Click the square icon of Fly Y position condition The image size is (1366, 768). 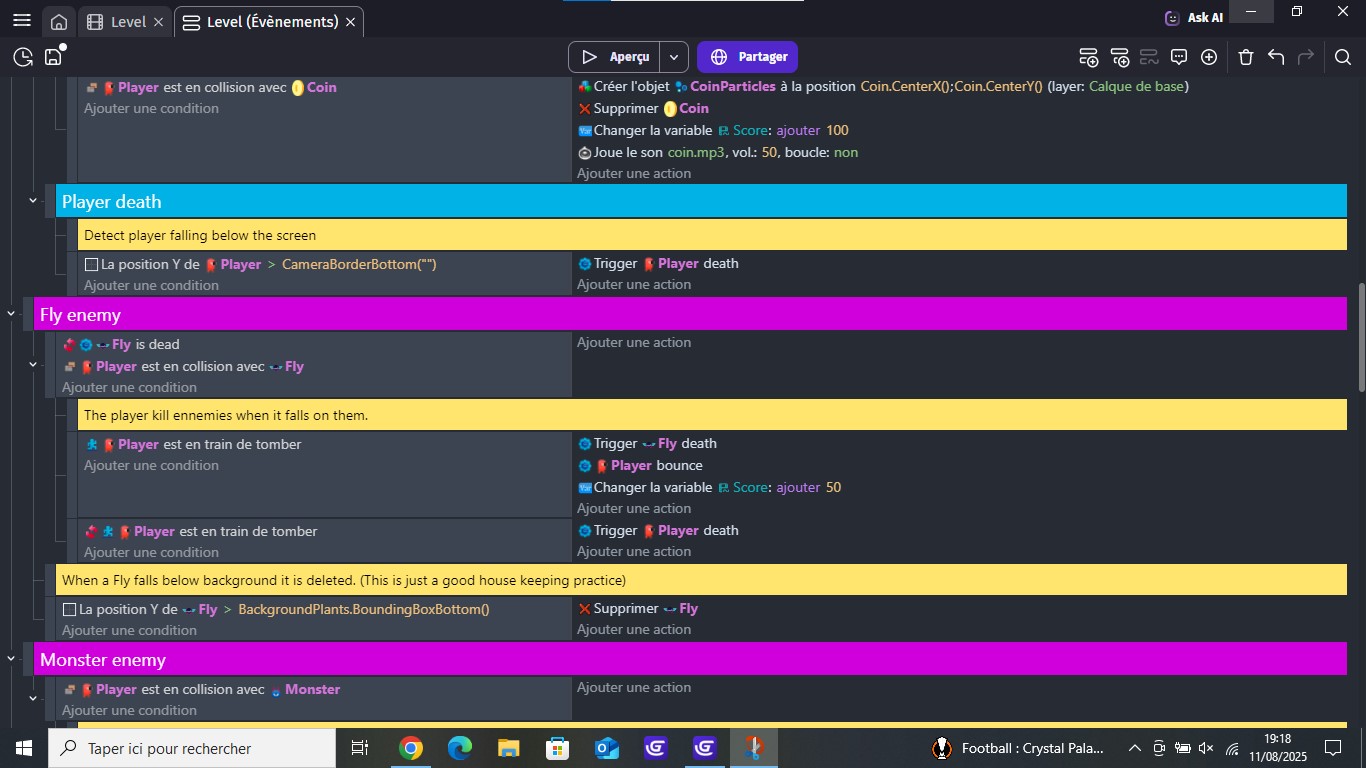(69, 609)
